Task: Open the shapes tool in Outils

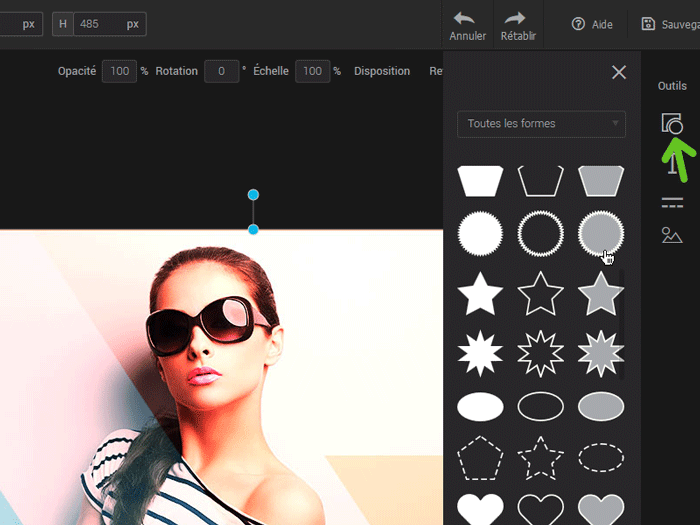Action: (x=671, y=124)
